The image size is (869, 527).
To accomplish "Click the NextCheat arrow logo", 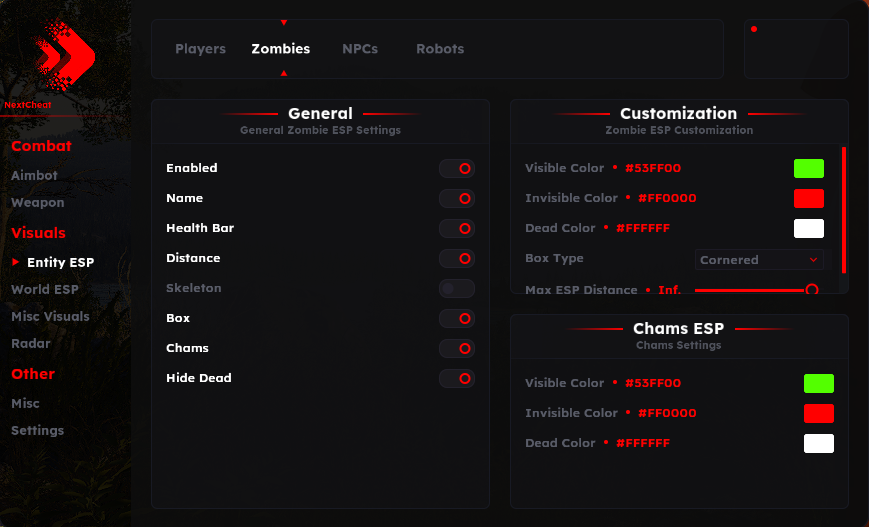I will pyautogui.click(x=64, y=55).
